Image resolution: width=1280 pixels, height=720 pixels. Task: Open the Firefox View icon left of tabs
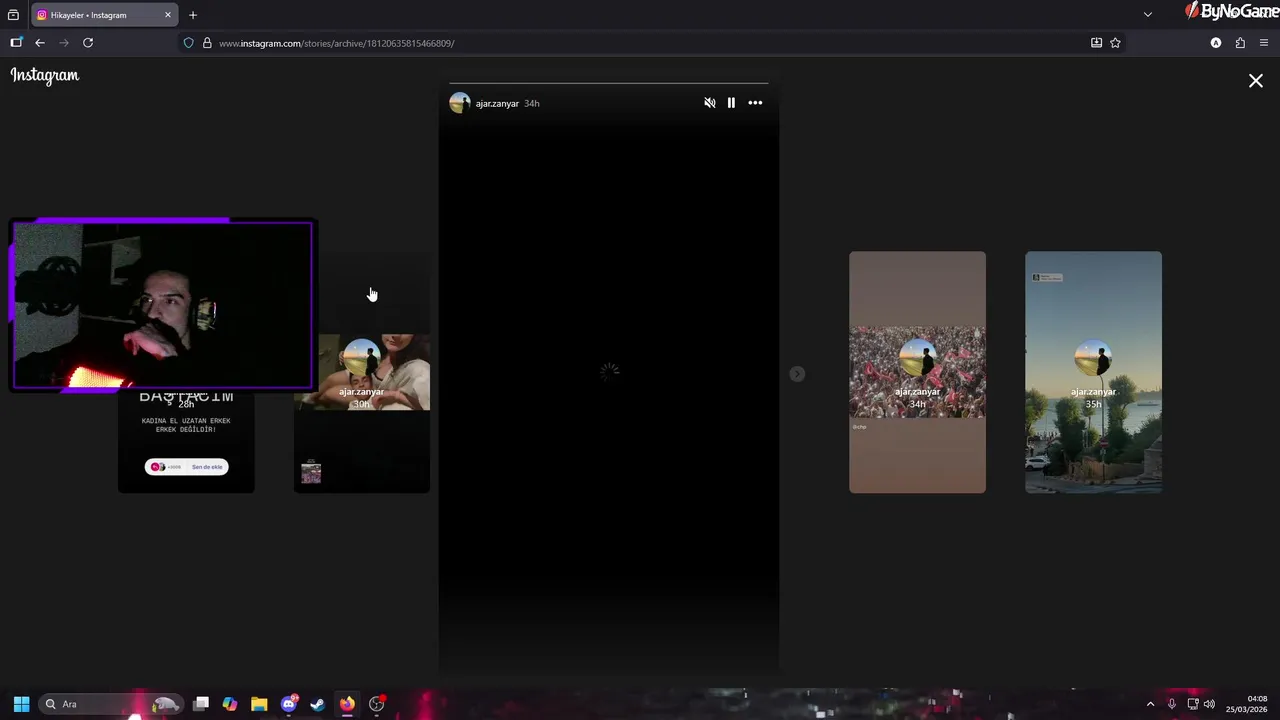click(13, 15)
